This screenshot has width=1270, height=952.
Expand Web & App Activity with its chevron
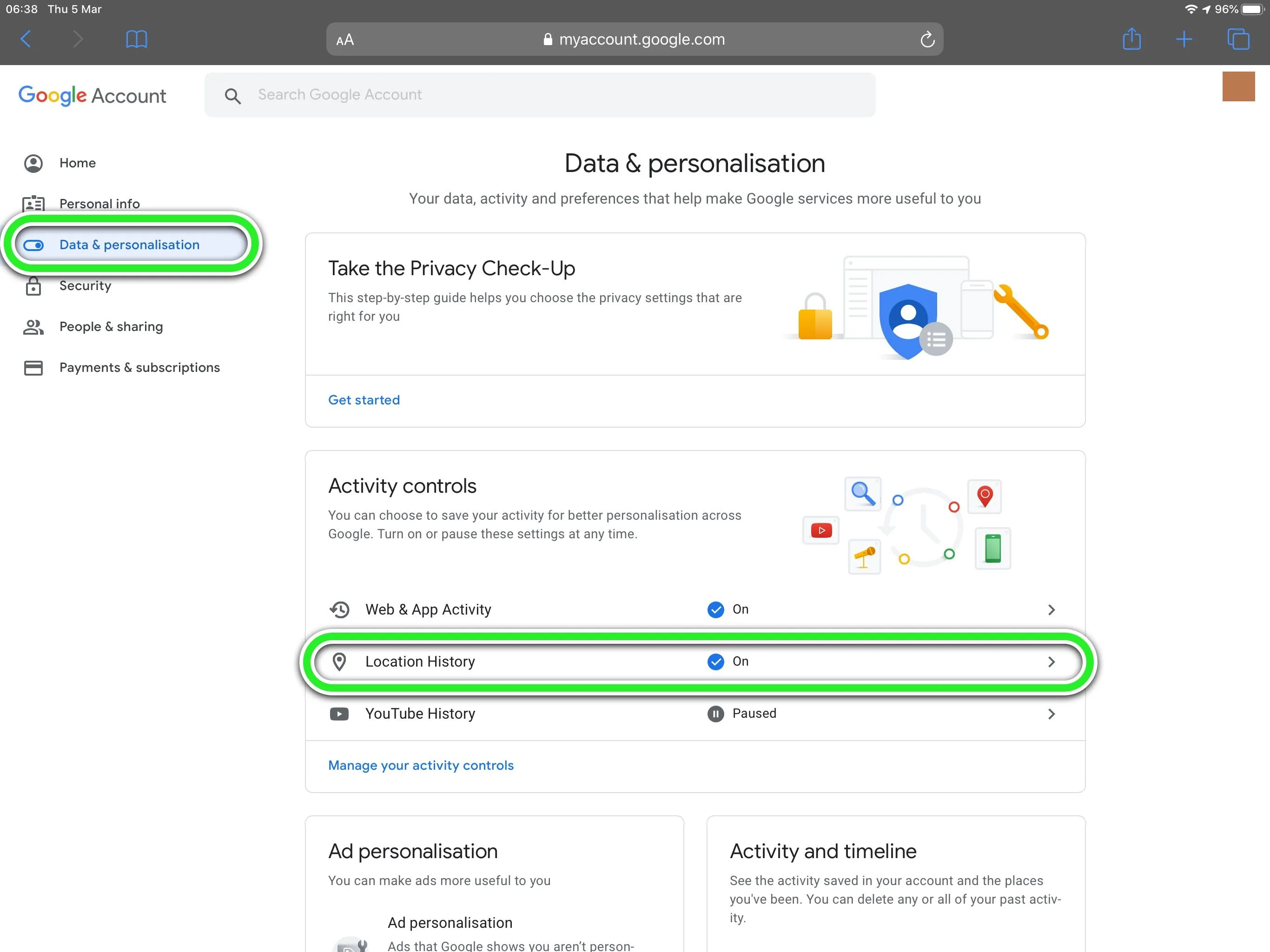point(1051,610)
